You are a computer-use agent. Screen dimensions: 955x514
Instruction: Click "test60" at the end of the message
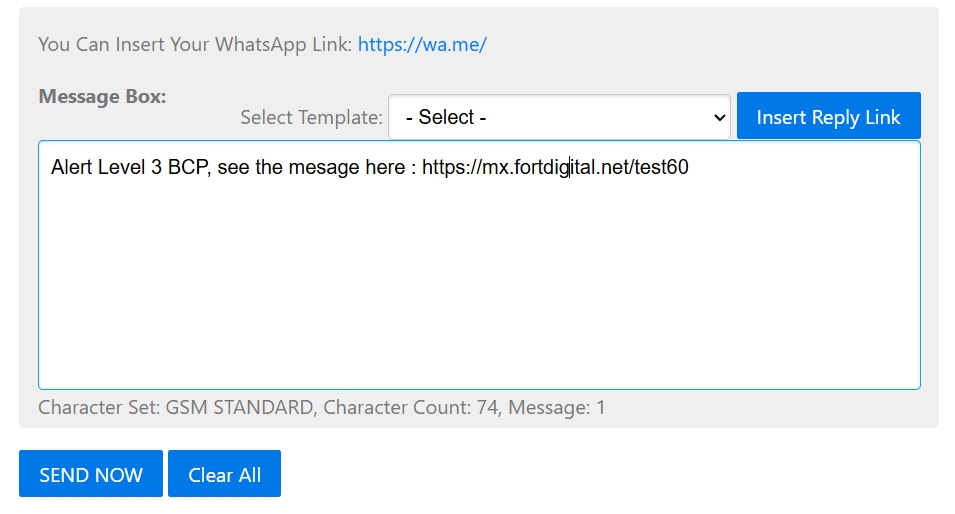click(x=662, y=168)
